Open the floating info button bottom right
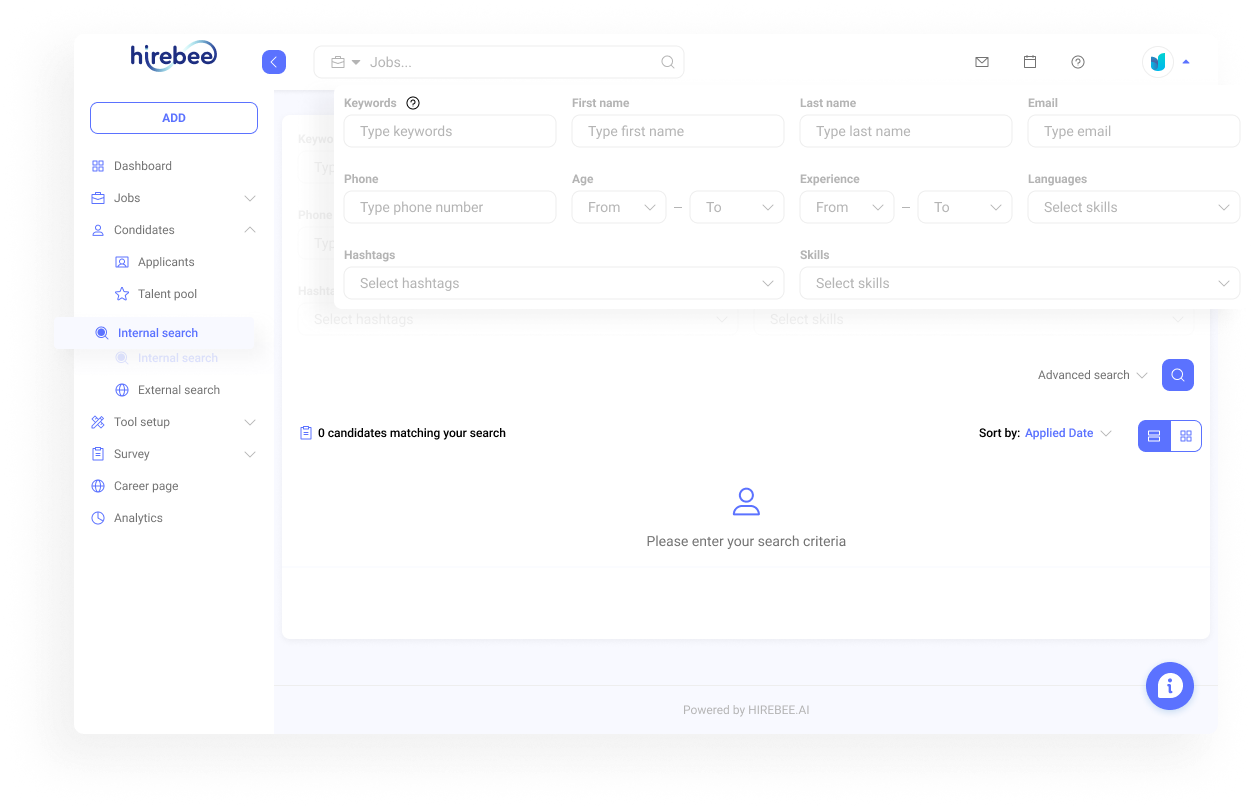Screen dimensions: 1252x808 pyautogui.click(x=1170, y=686)
